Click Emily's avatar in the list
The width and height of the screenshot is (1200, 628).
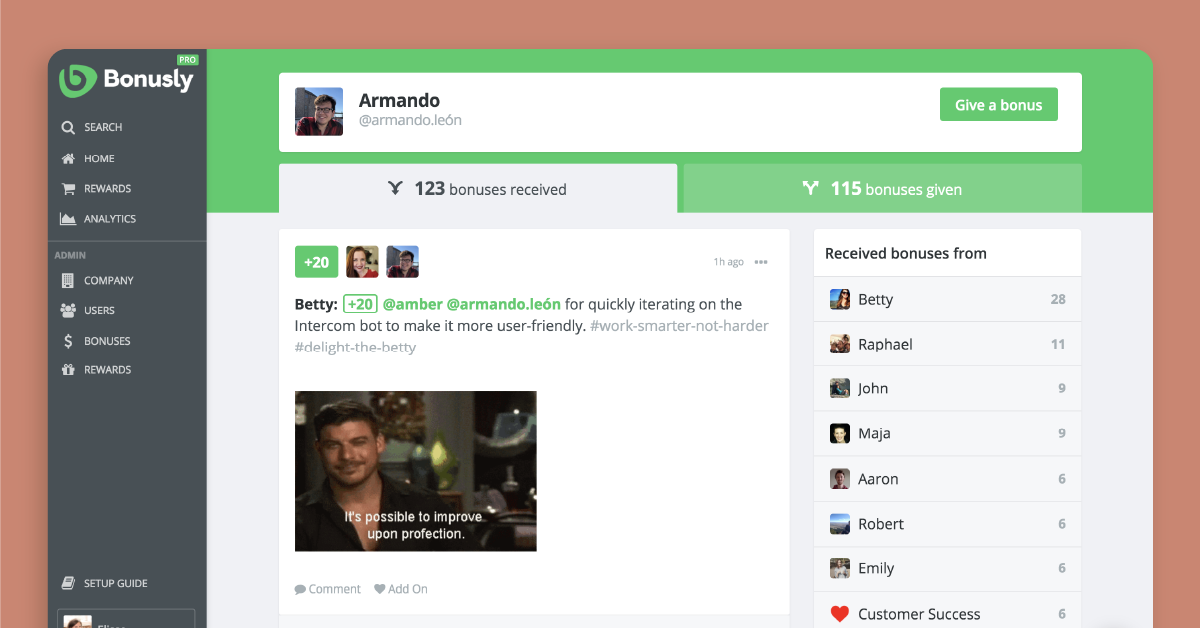click(x=840, y=568)
